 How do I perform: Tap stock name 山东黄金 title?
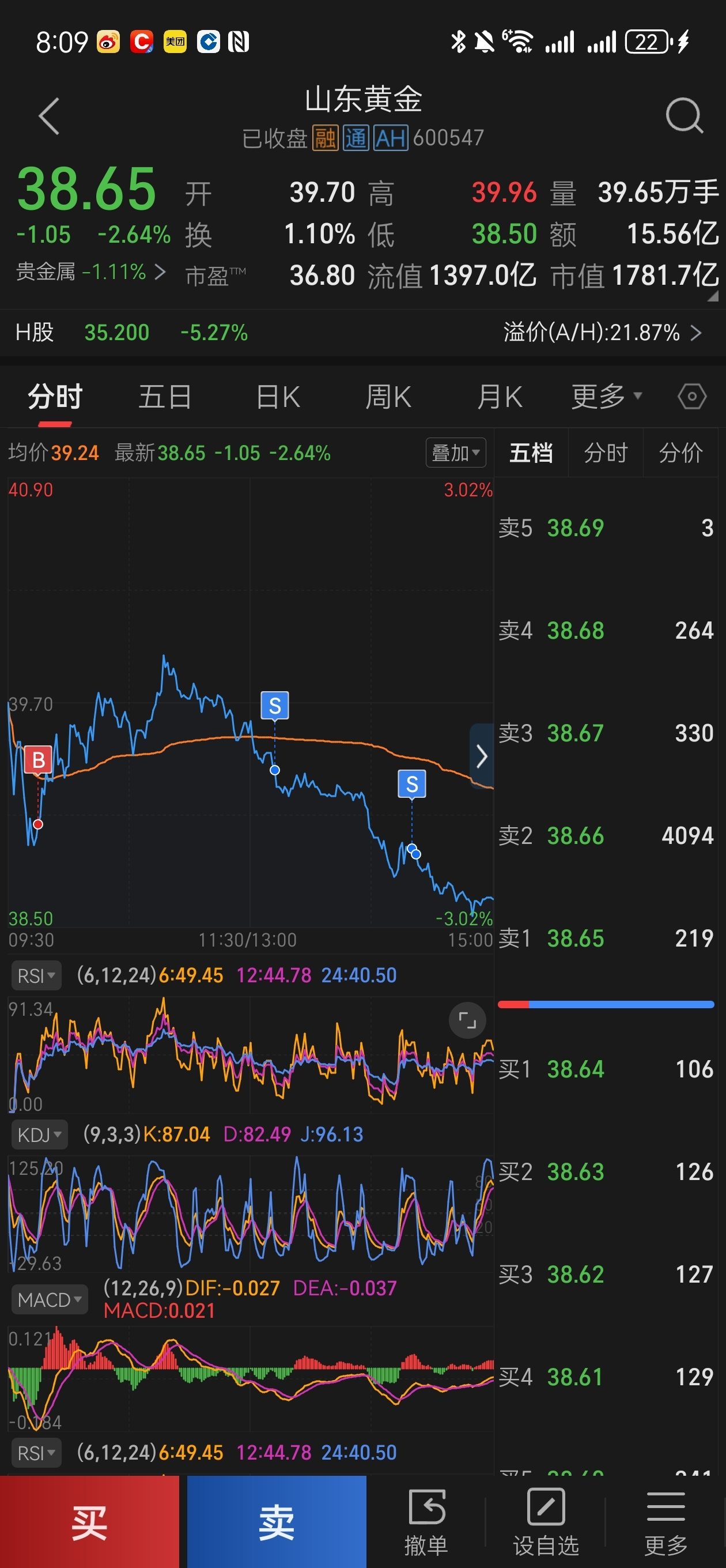point(364,99)
